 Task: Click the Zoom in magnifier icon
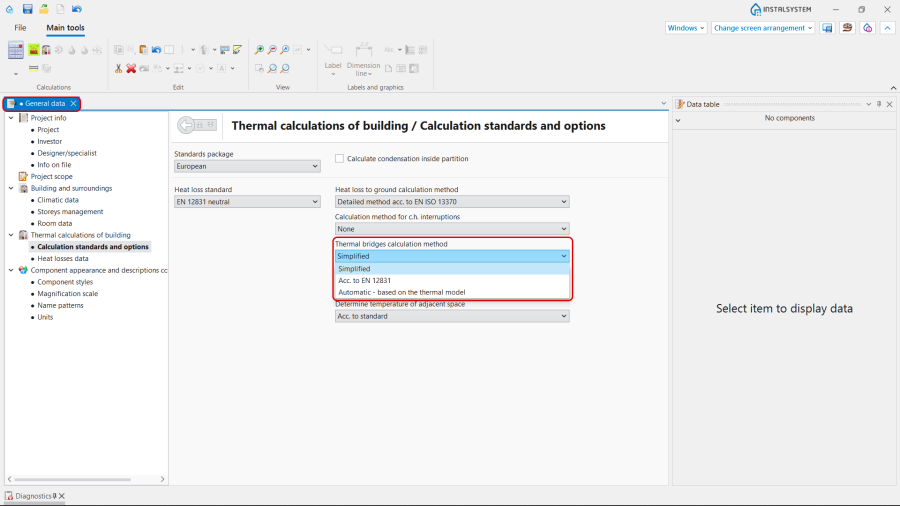tap(259, 50)
